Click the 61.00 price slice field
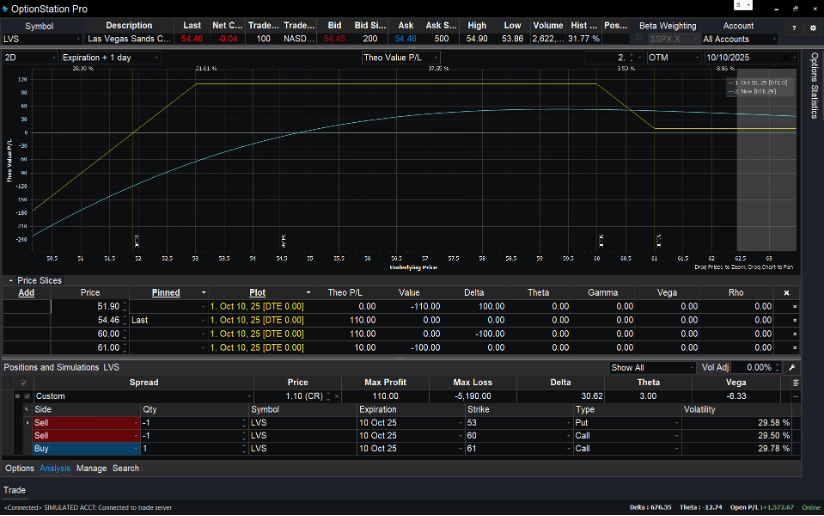Image resolution: width=824 pixels, height=516 pixels. 89,347
